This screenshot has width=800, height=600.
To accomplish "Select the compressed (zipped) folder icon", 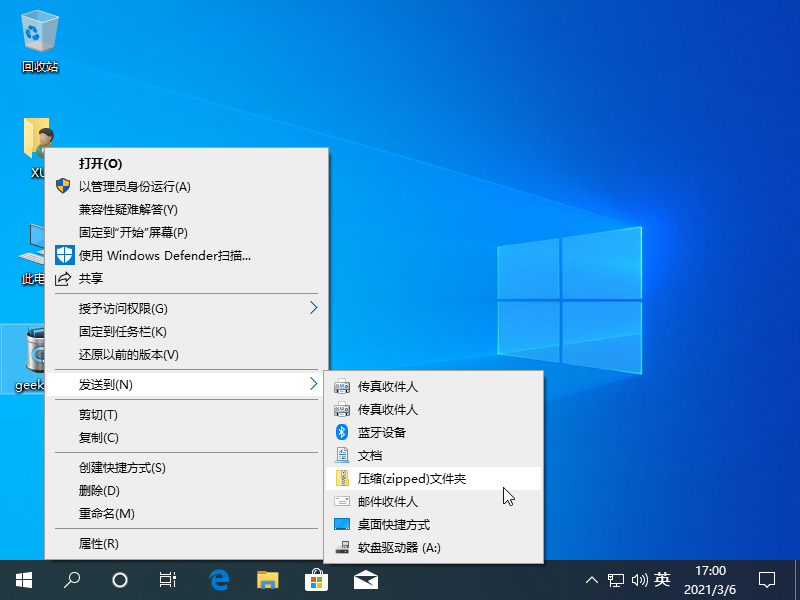I will 342,478.
